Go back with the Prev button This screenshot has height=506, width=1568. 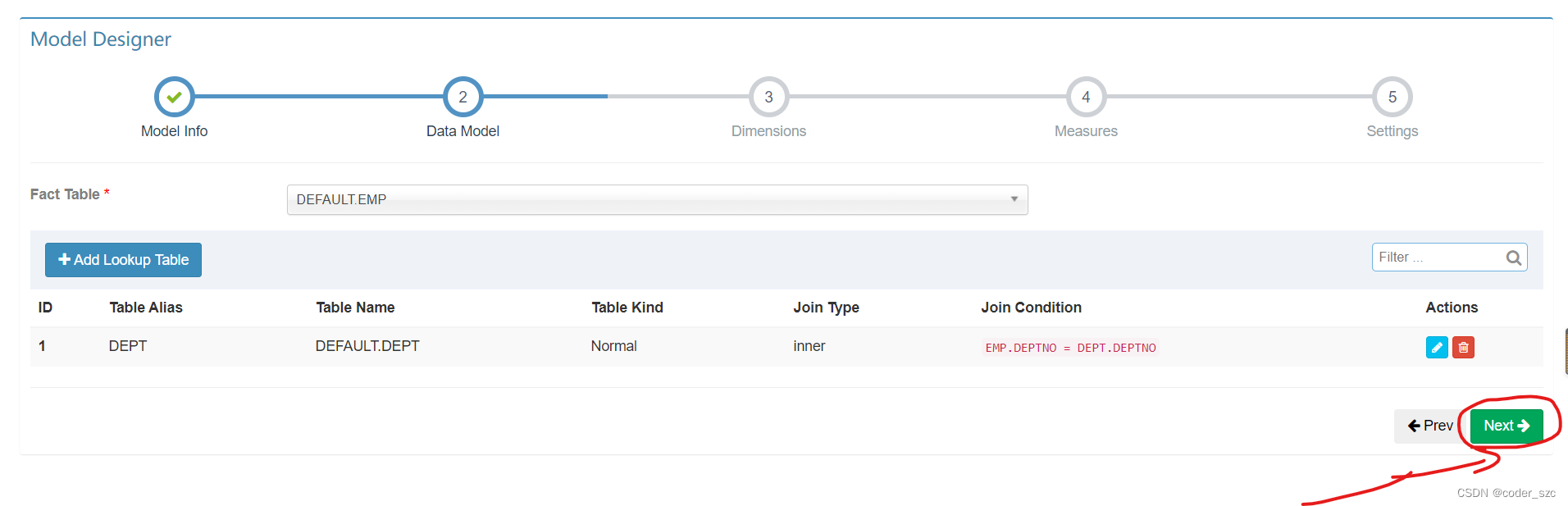click(1430, 426)
